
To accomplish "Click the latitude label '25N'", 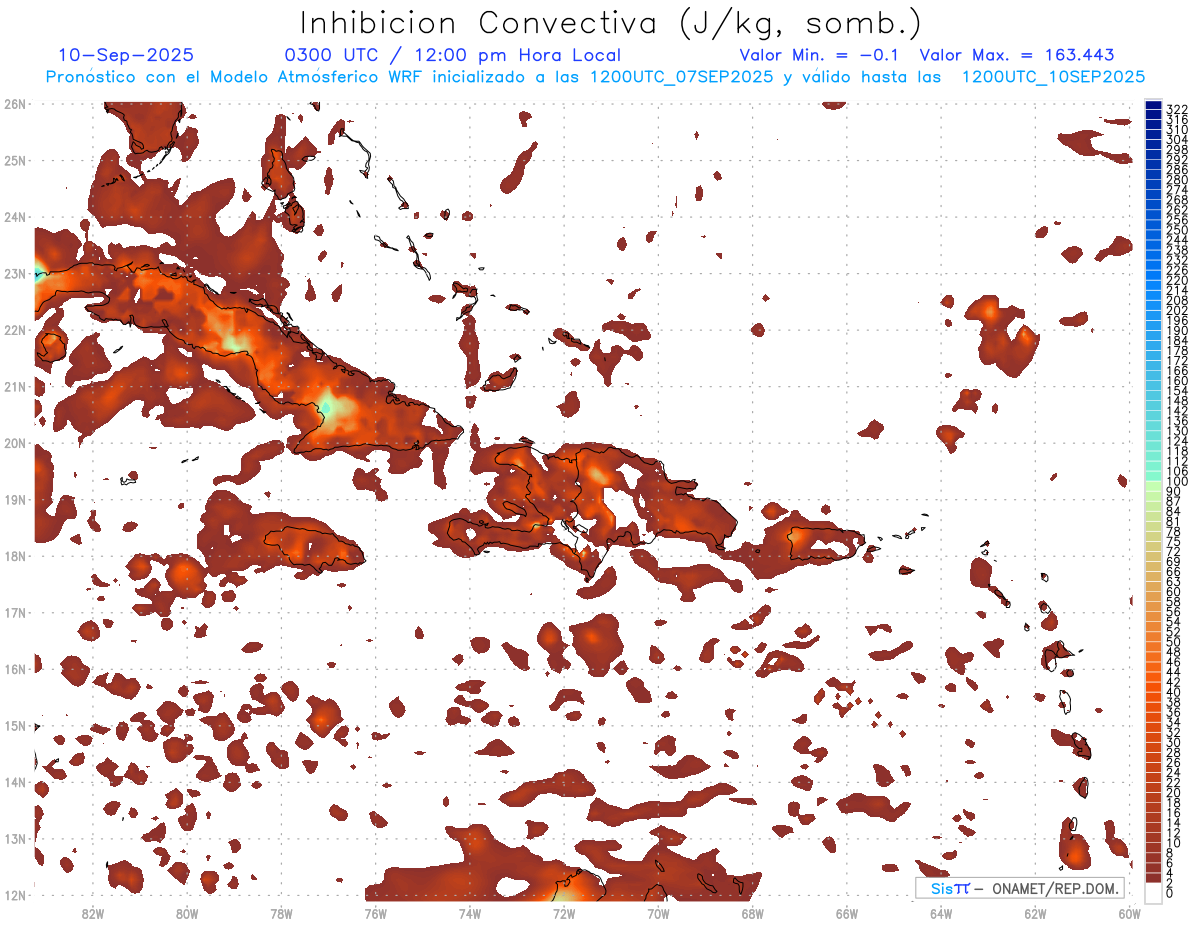I will [15, 160].
